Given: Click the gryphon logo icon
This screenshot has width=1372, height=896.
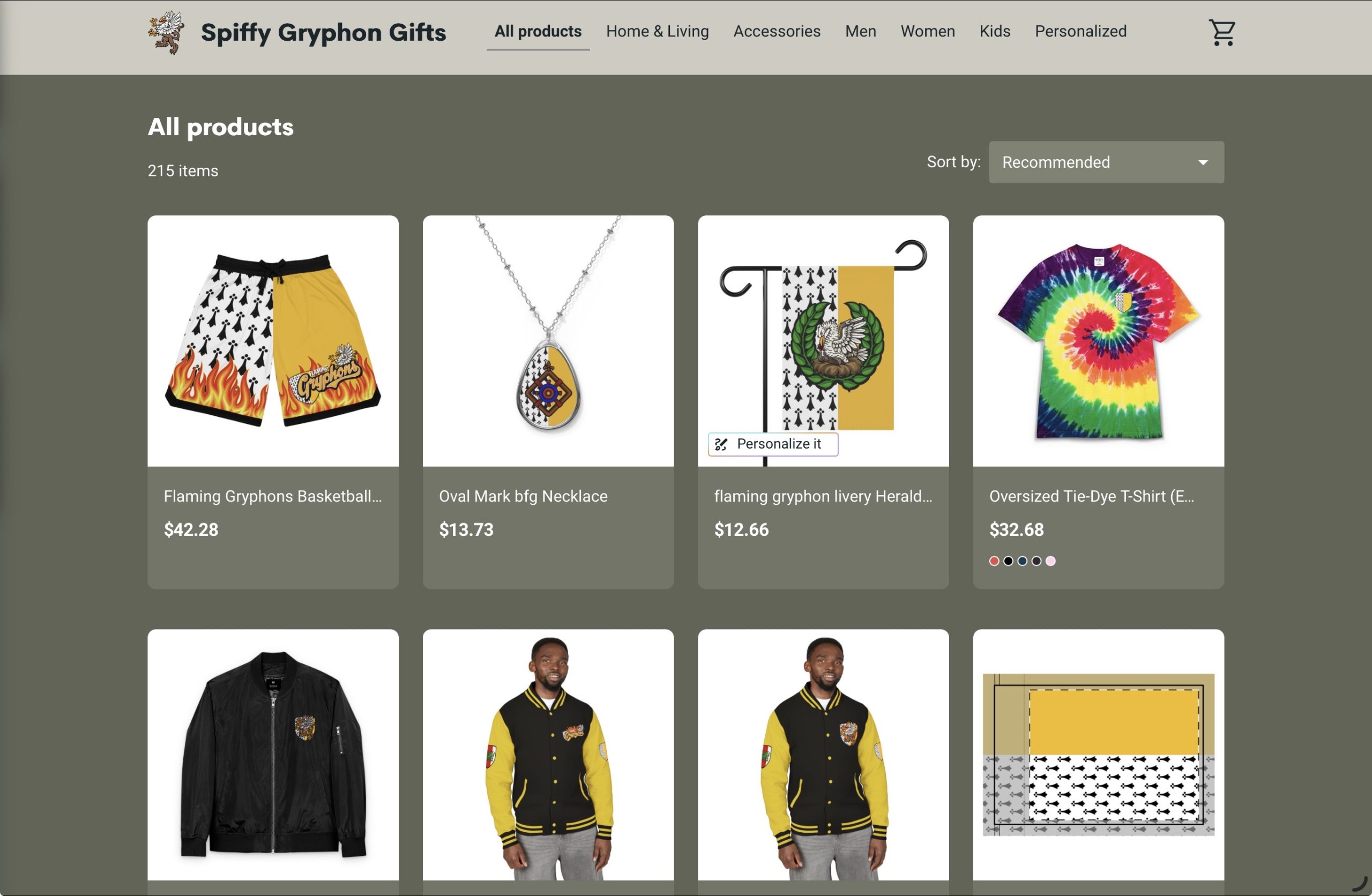Looking at the screenshot, I should pos(167,32).
